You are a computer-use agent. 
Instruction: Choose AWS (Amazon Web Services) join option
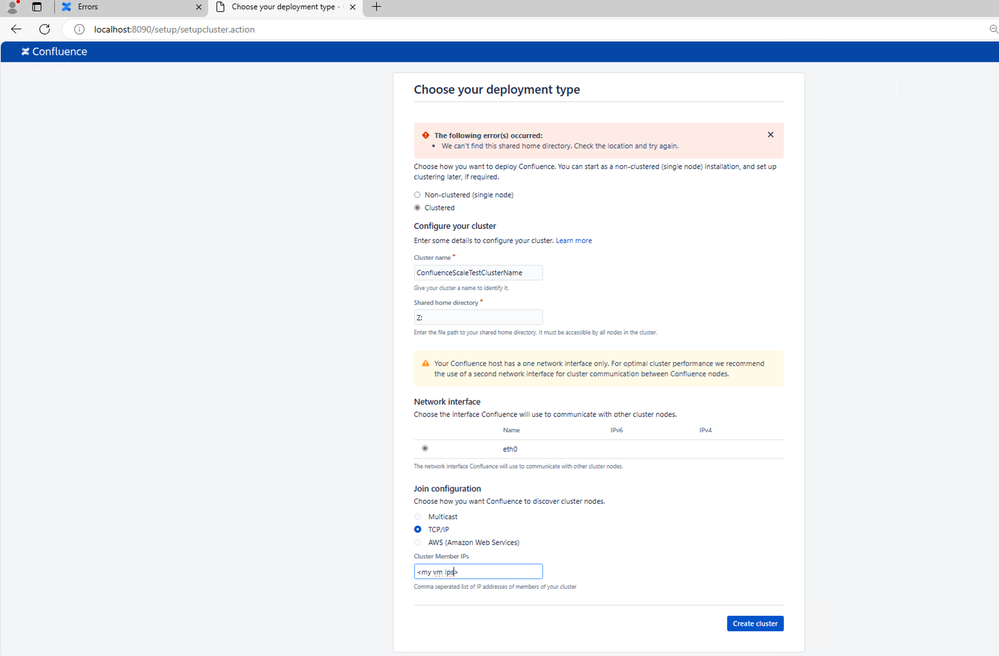[417, 543]
